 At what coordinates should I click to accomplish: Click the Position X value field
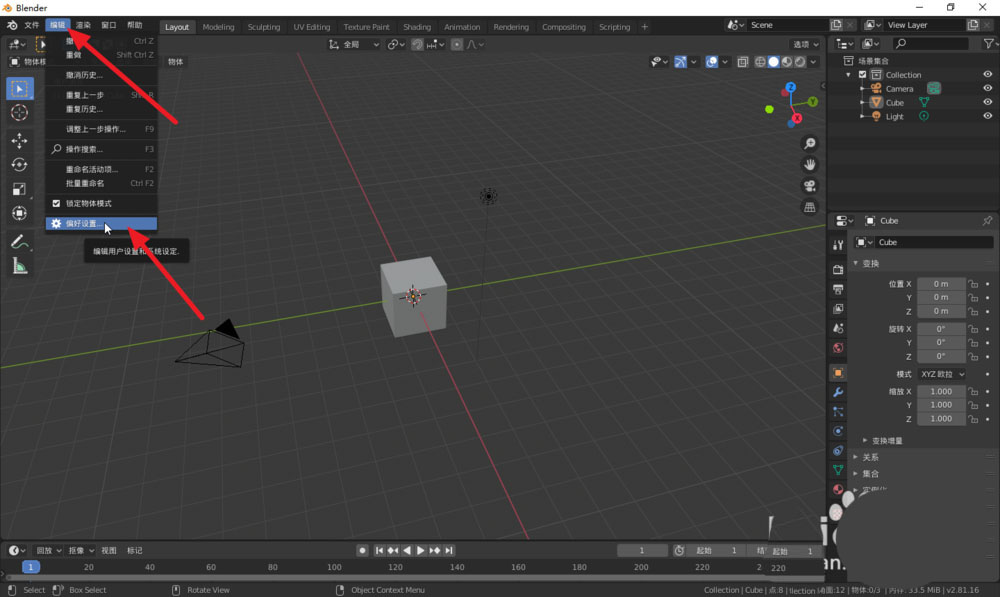[x=940, y=283]
